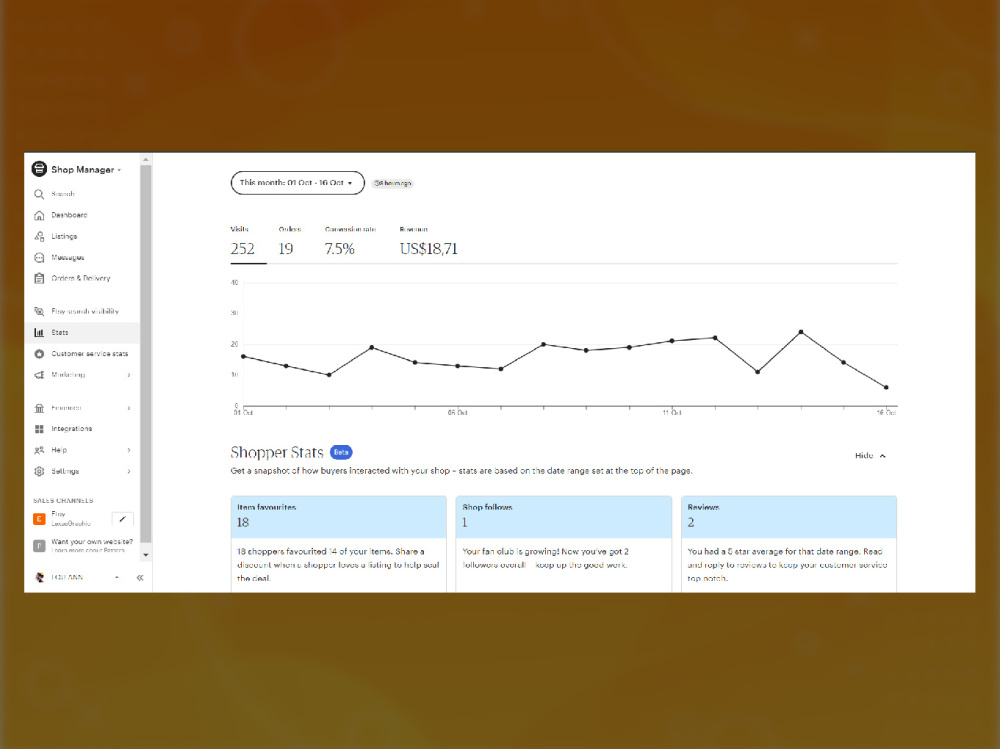The width and height of the screenshot is (1000, 749).
Task: Click the Help people icon
Action: point(39,450)
